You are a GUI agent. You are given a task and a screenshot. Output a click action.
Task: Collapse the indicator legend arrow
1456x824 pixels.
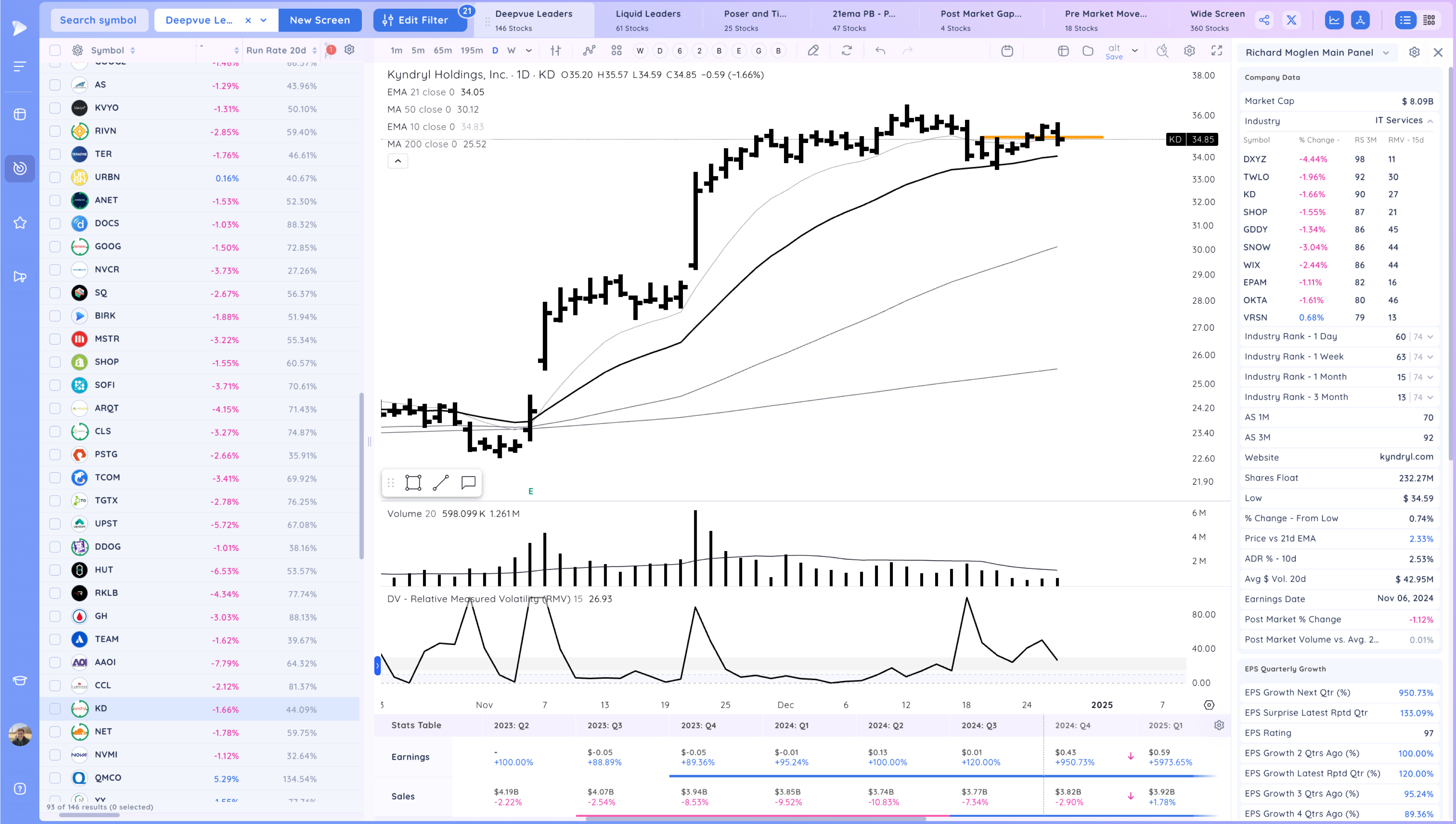pyautogui.click(x=398, y=161)
